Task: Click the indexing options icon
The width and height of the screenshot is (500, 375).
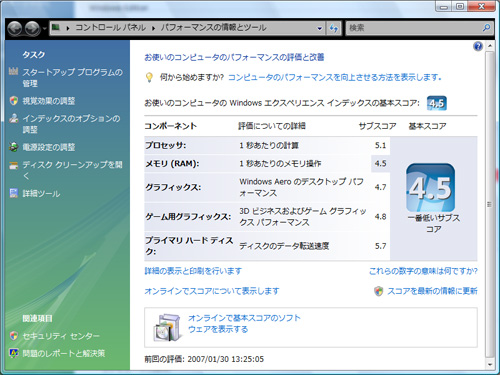Action: click(x=13, y=118)
